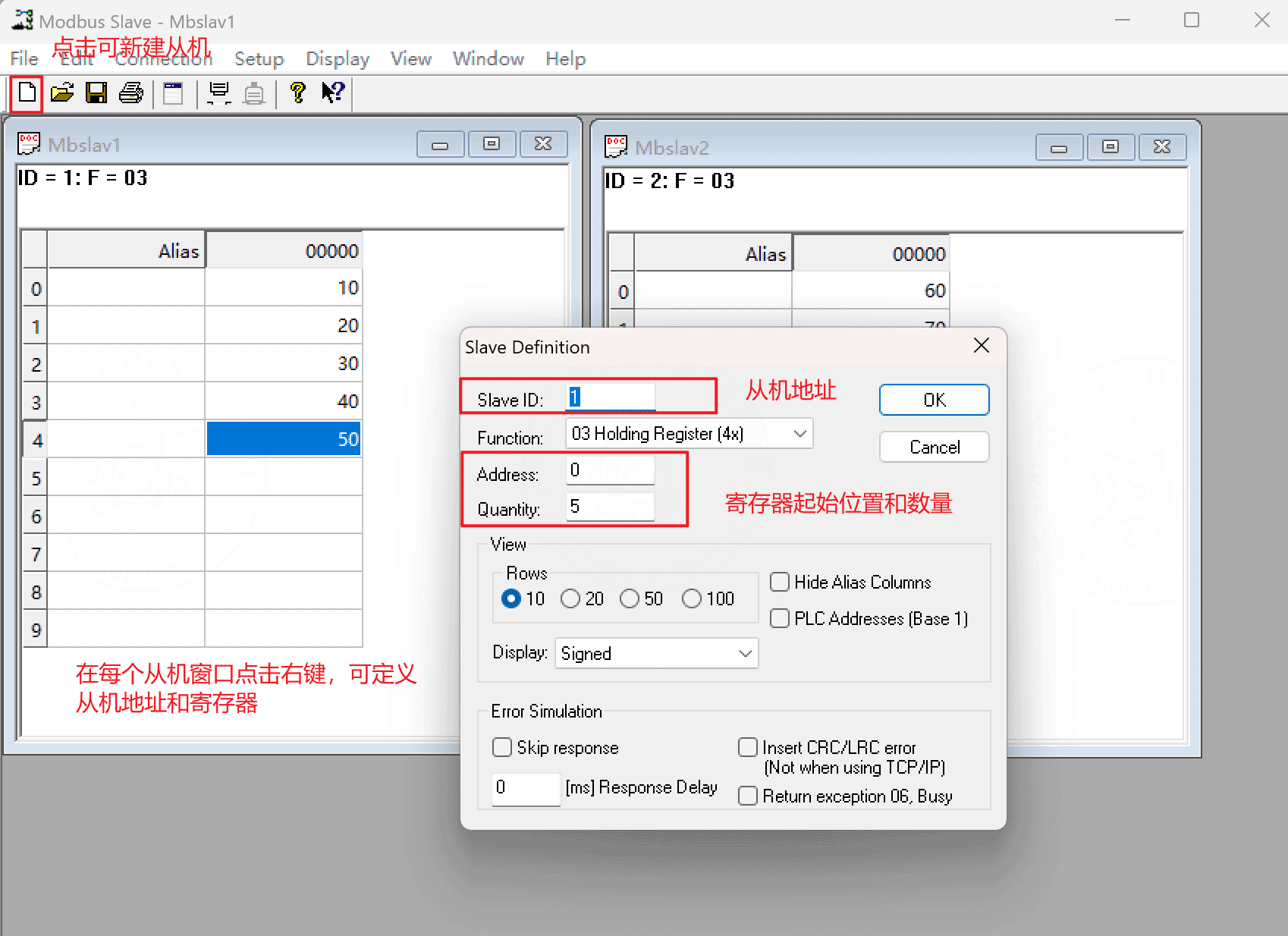Click the context Help arrow icon

click(x=333, y=93)
